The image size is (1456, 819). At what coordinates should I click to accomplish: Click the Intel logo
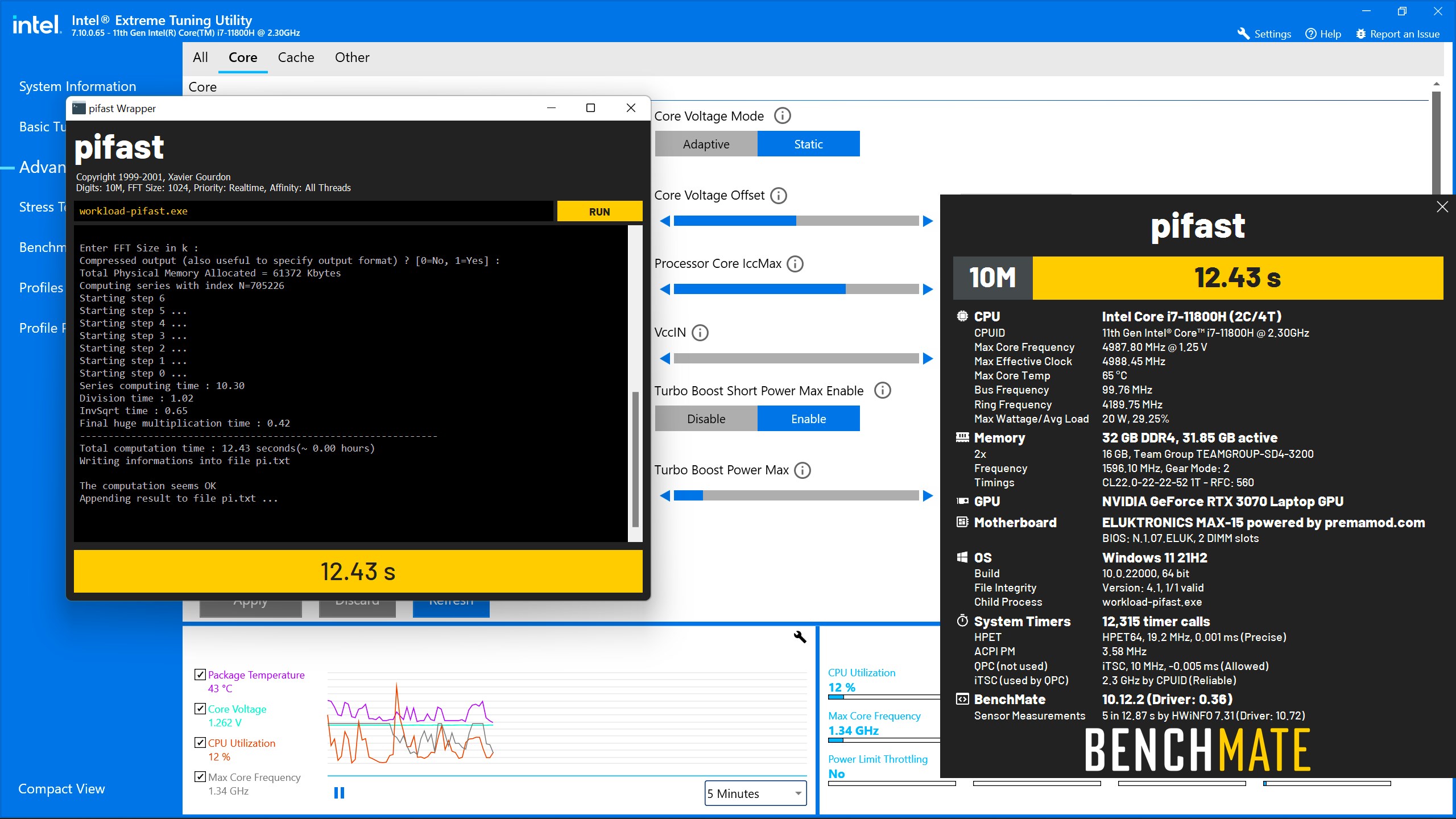click(x=37, y=24)
